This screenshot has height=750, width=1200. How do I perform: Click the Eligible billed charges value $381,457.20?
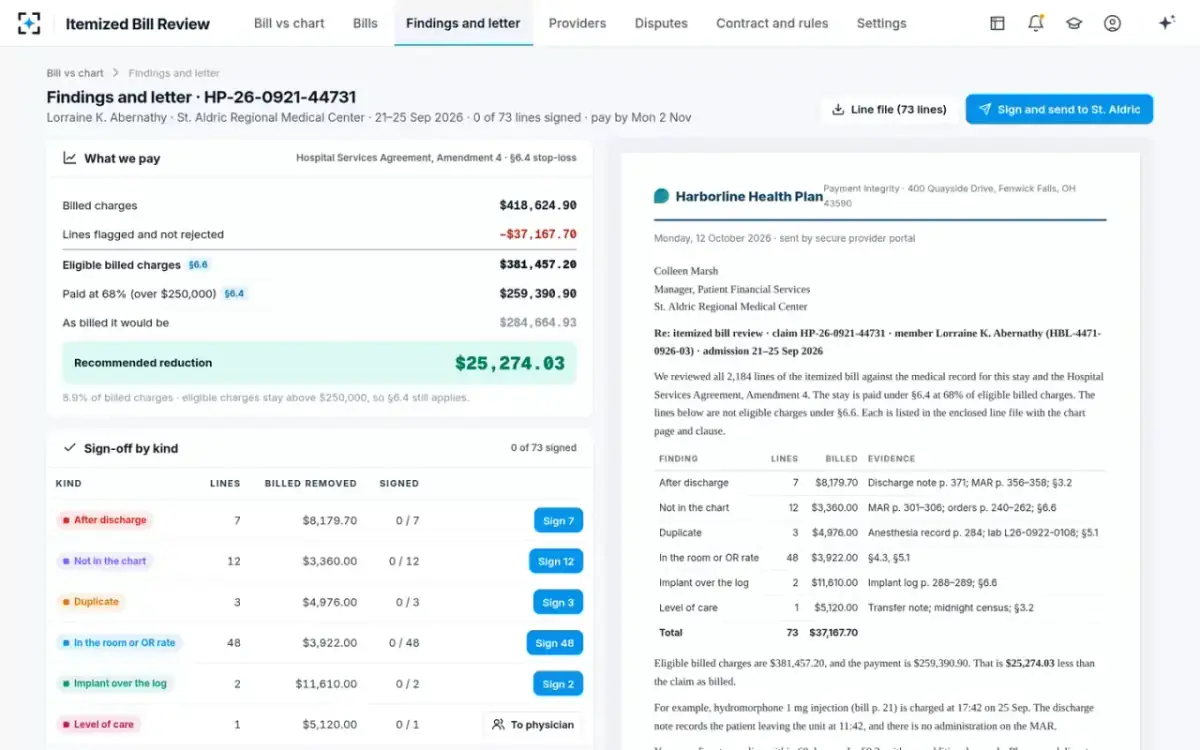[x=538, y=265]
